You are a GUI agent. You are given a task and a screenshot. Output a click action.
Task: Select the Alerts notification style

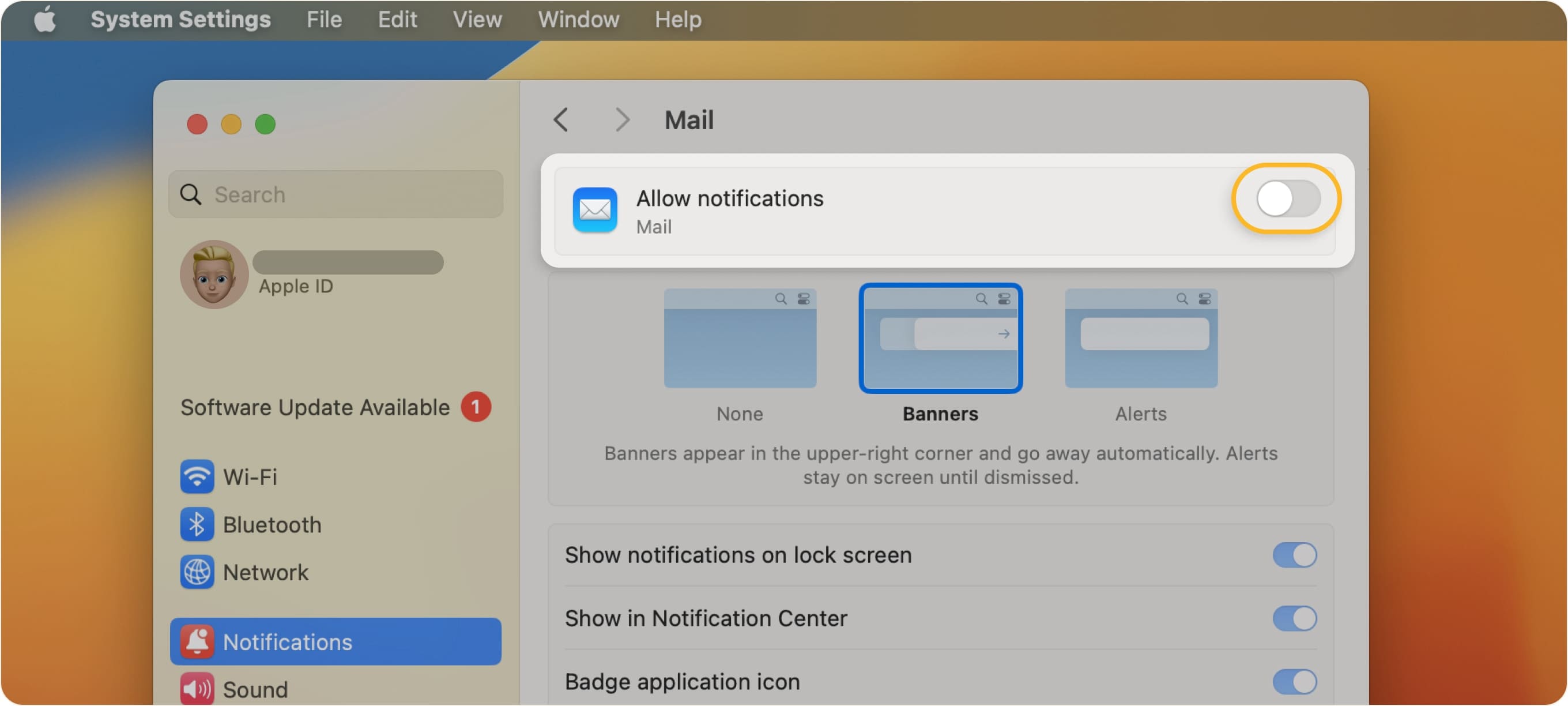click(x=1141, y=339)
